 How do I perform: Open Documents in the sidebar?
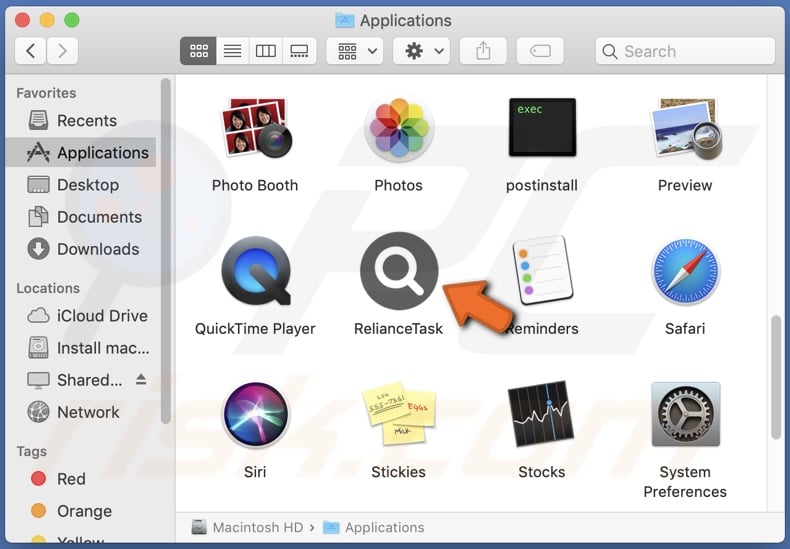[x=81, y=217]
